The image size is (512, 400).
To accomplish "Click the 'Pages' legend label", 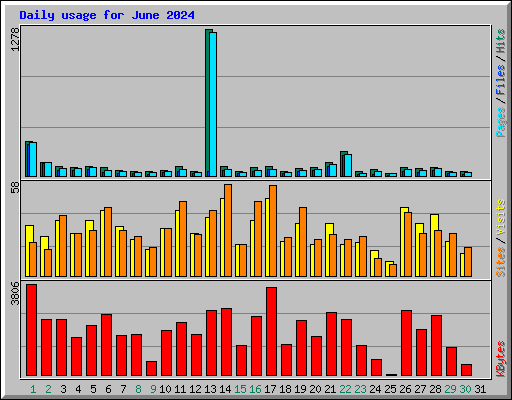I will [500, 122].
